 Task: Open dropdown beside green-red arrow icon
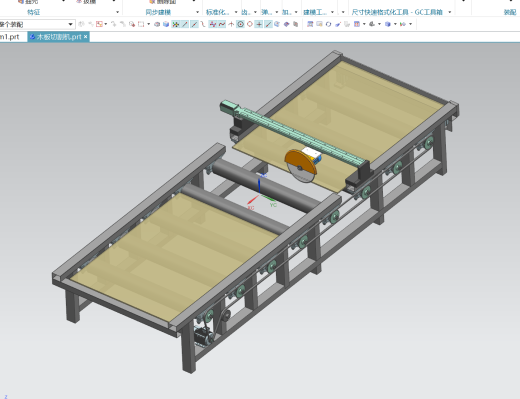pos(410,24)
